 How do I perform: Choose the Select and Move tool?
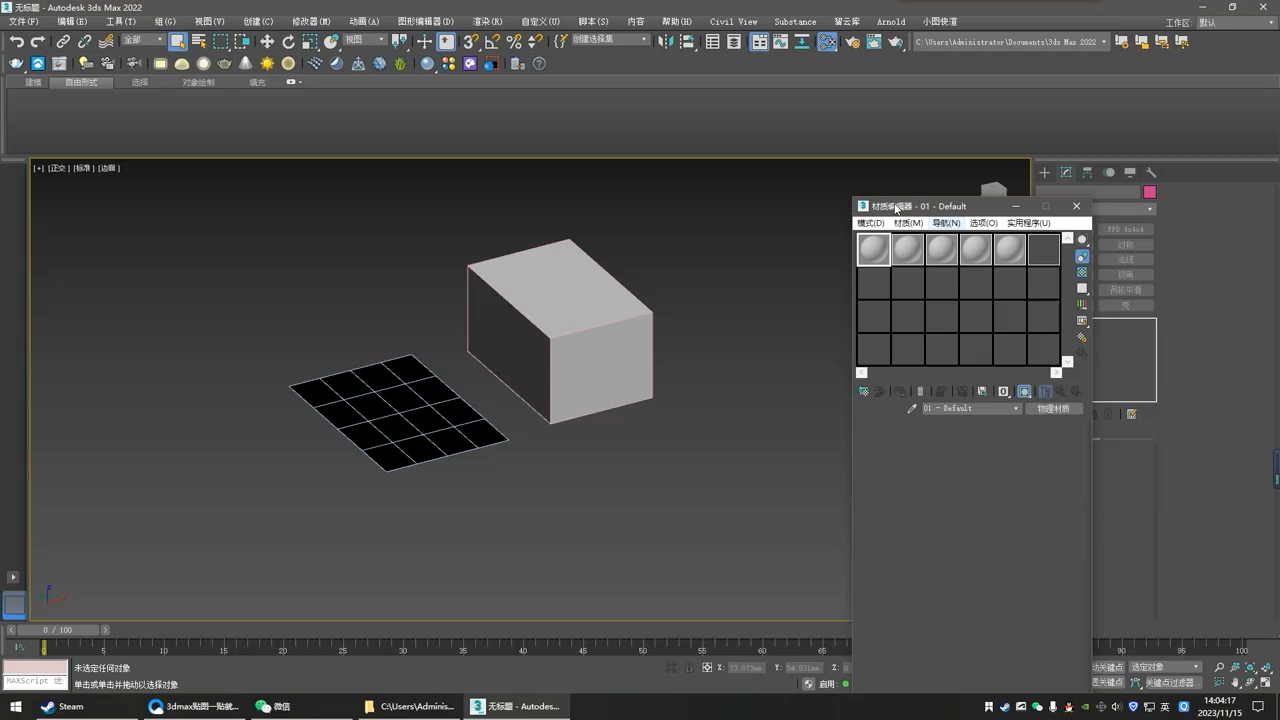pos(267,41)
